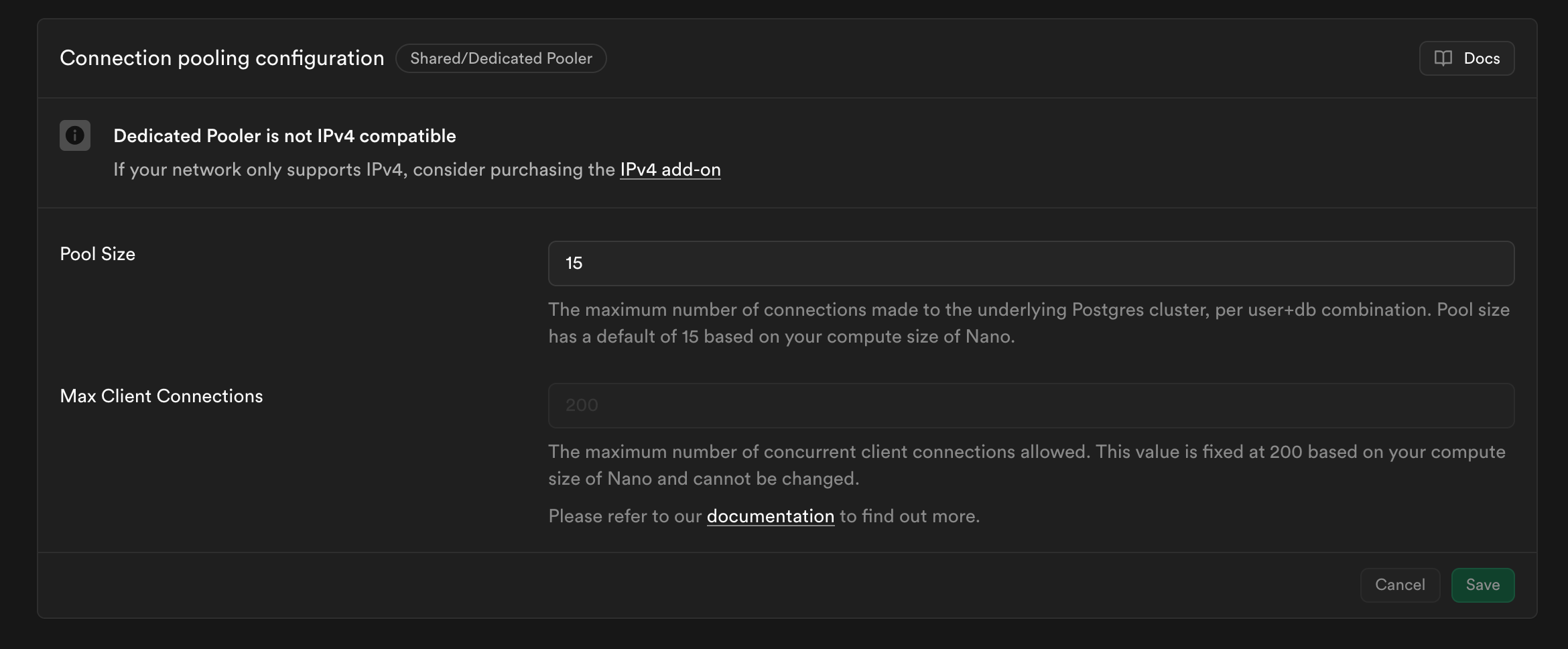The width and height of the screenshot is (1568, 649).
Task: Click the book icon in Docs button
Action: click(x=1443, y=58)
